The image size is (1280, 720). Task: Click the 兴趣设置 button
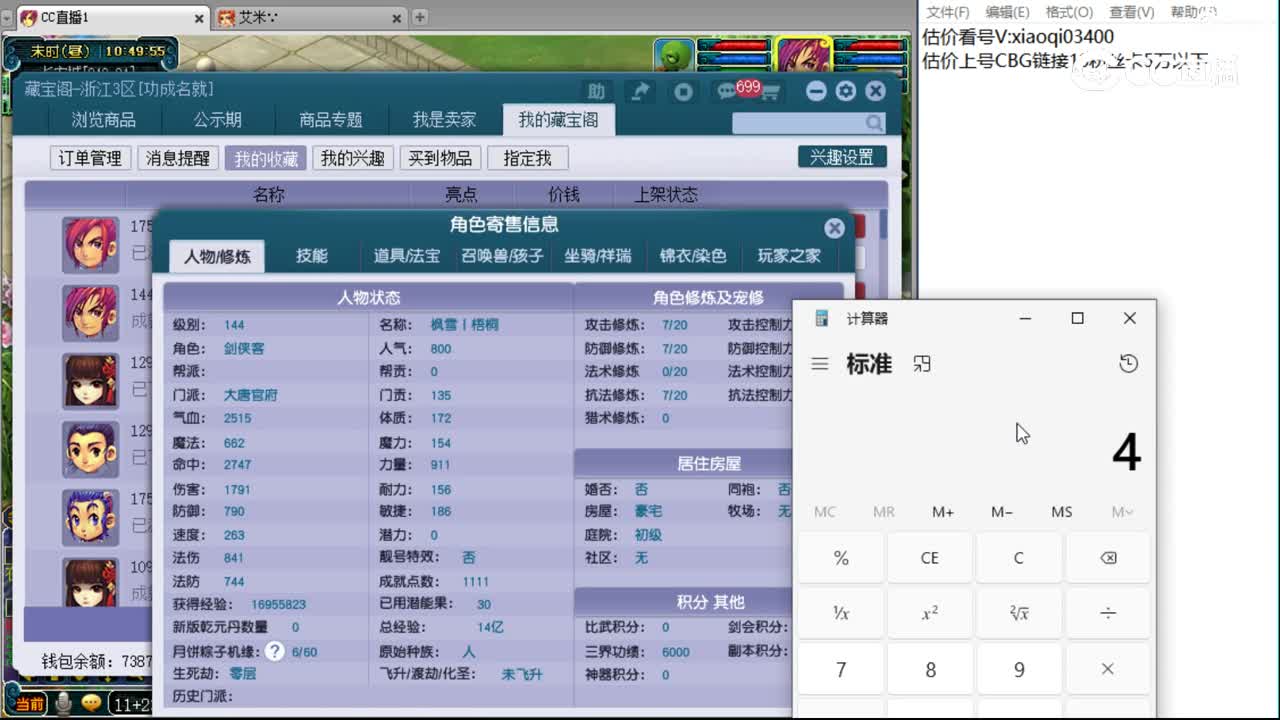[841, 157]
